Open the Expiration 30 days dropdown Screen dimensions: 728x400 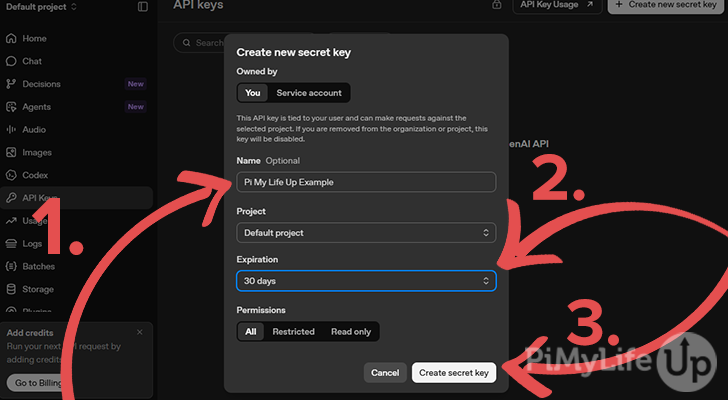[x=366, y=281]
